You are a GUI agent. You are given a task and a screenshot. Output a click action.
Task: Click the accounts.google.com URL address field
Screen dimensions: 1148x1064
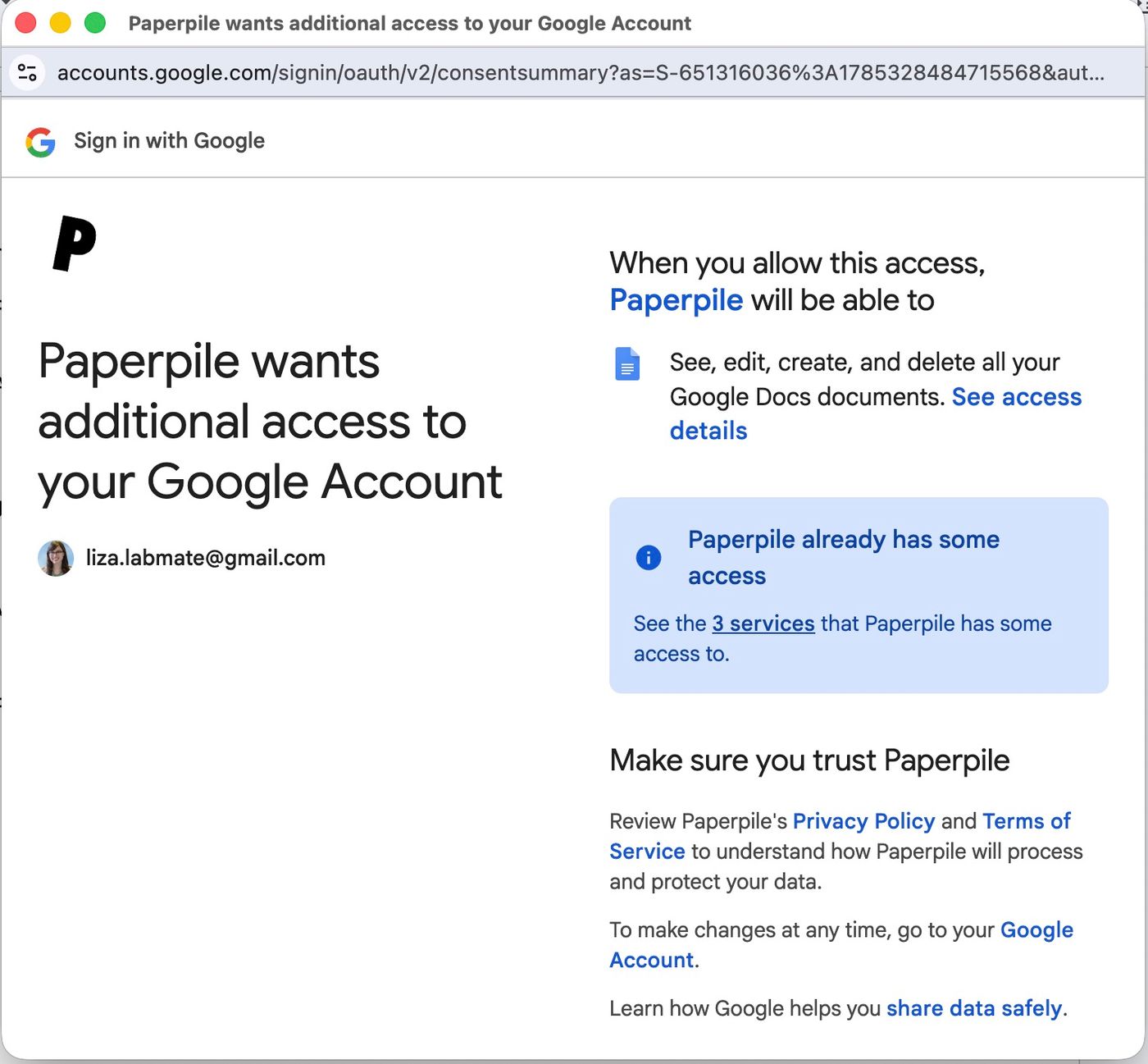click(581, 72)
